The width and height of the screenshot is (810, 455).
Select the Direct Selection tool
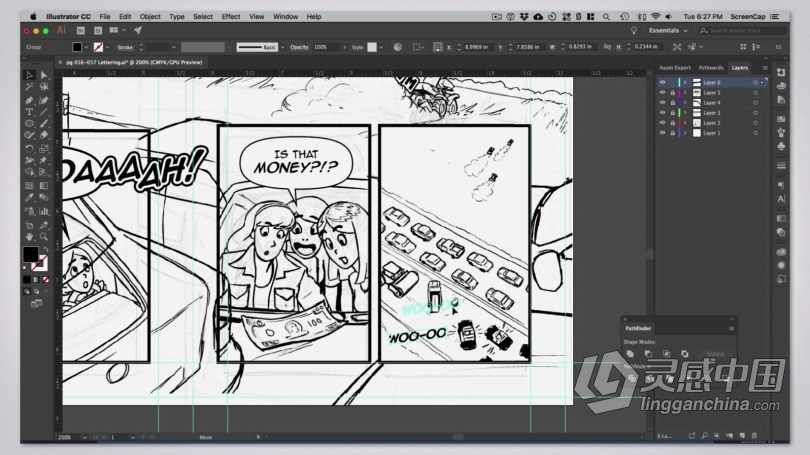click(x=44, y=75)
